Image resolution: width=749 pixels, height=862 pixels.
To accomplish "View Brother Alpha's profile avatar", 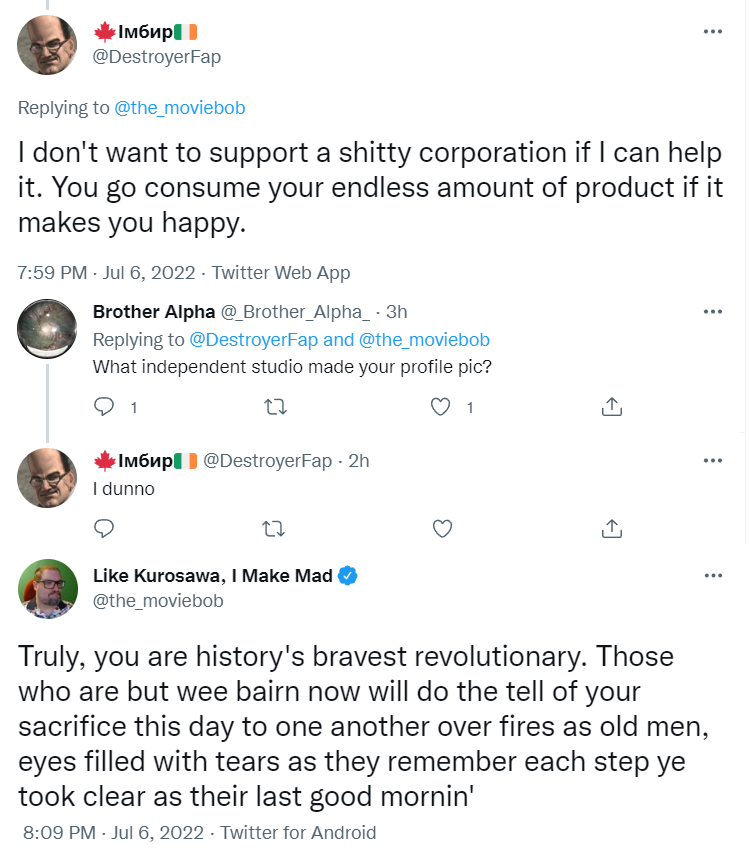I will [48, 328].
